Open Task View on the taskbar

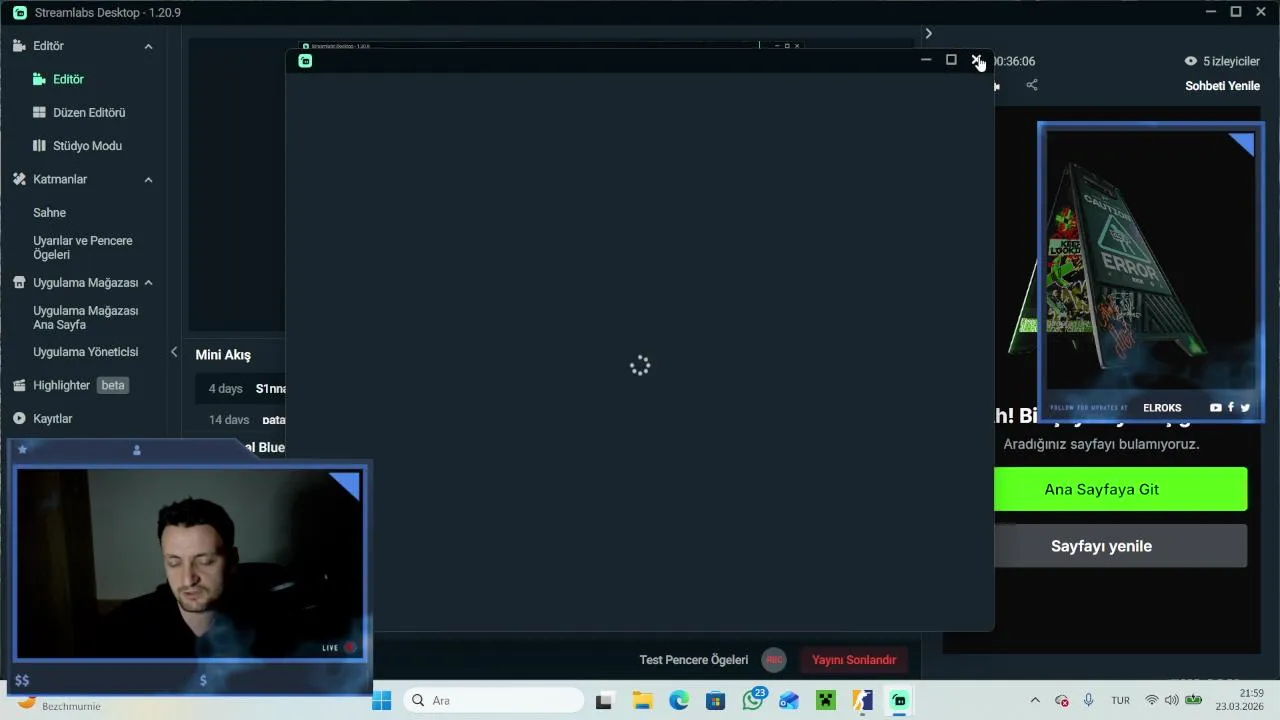coord(604,701)
